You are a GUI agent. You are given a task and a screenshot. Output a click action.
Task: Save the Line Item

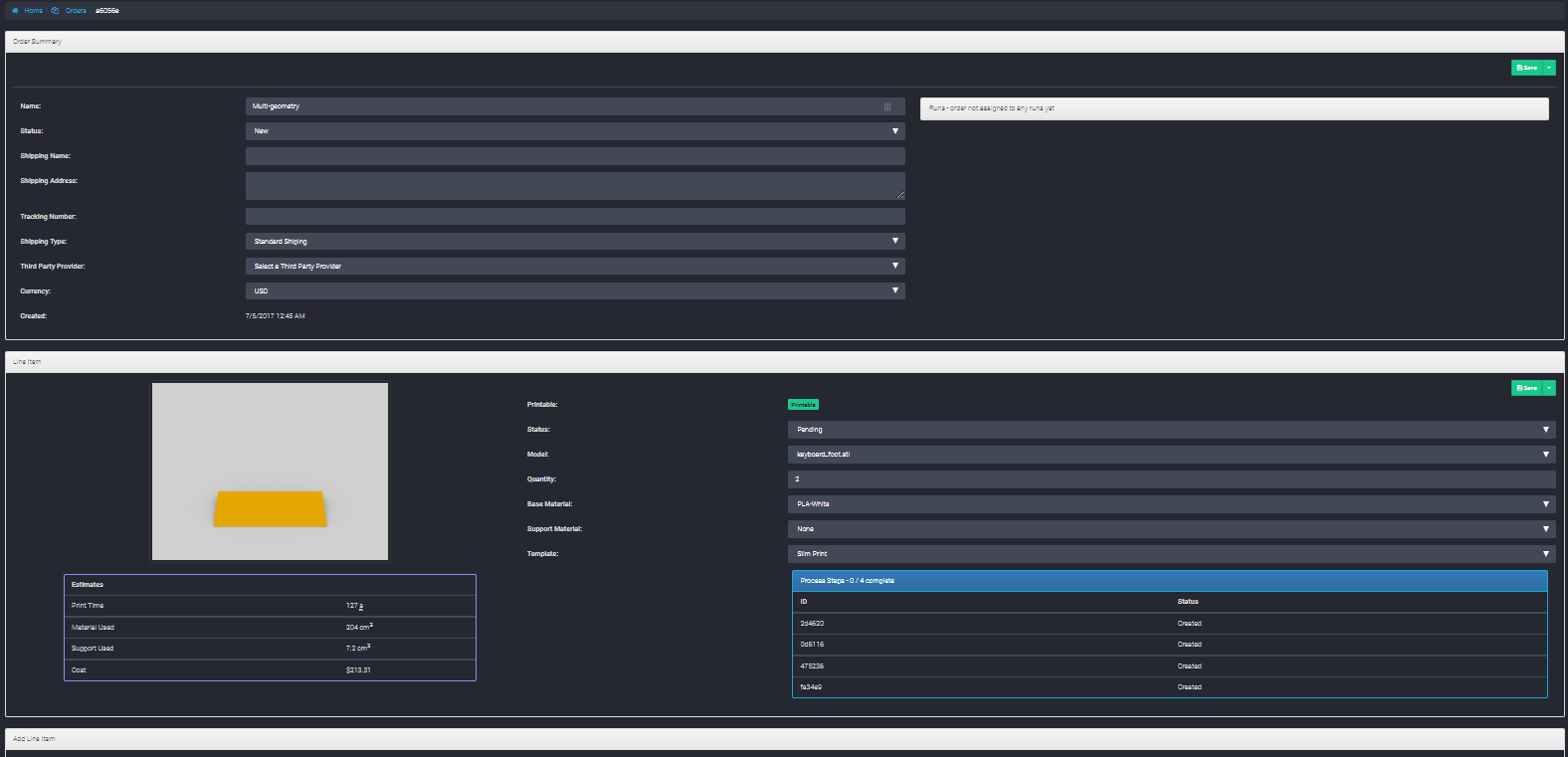tap(1526, 388)
